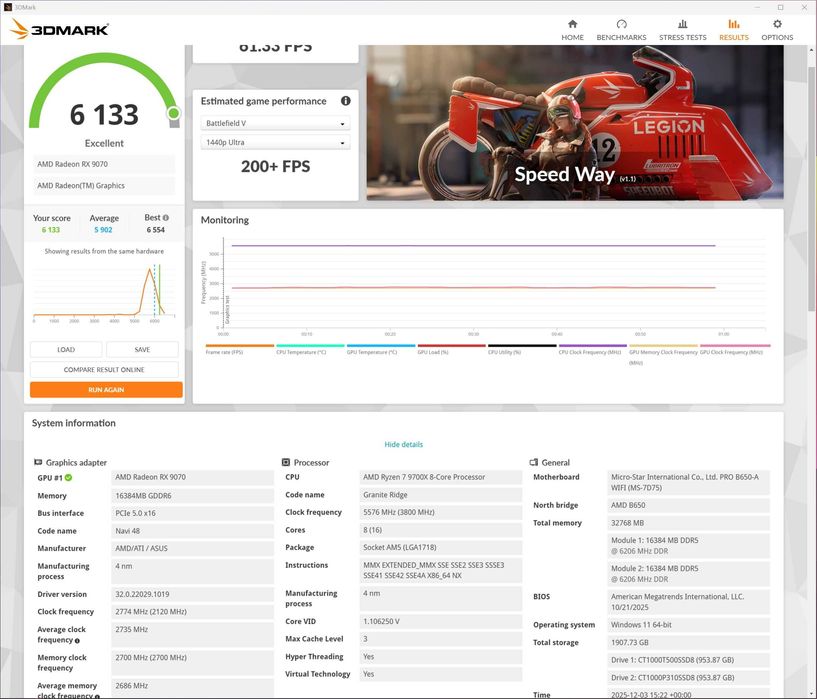Toggle the CPU Utility (%) legend
The width and height of the screenshot is (817, 699).
click(x=522, y=349)
